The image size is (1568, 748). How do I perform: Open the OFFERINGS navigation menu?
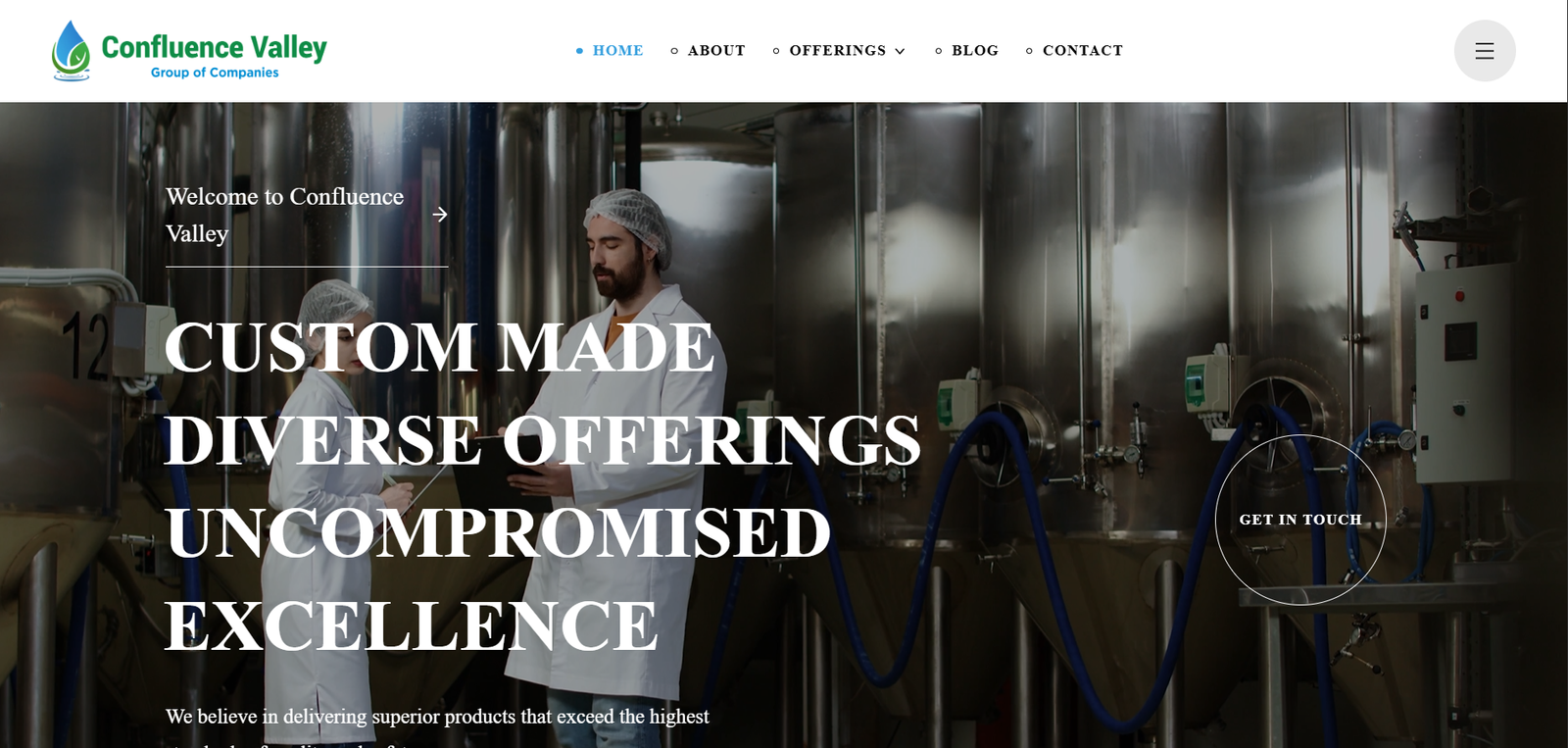coord(838,51)
